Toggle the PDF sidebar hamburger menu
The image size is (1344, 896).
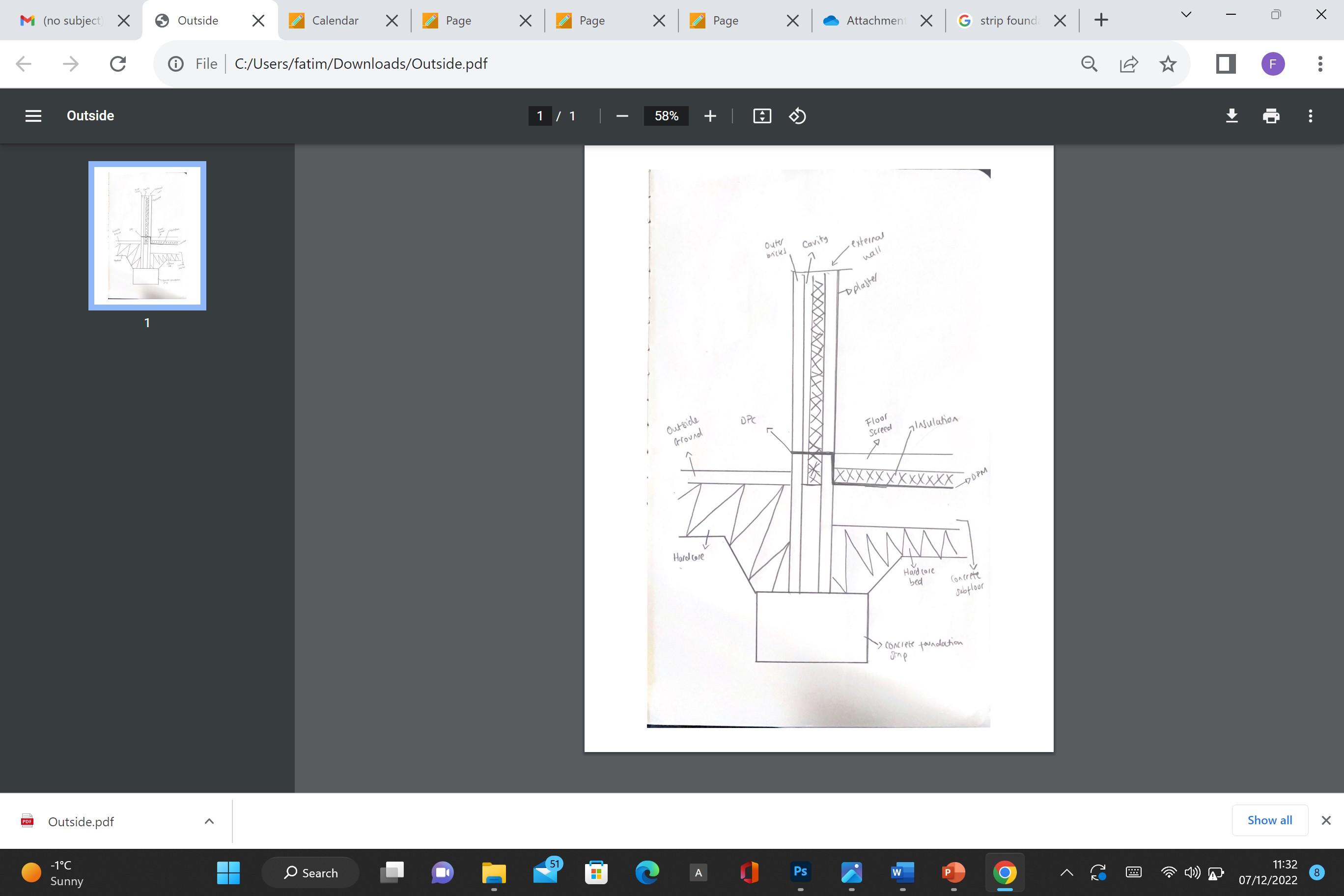pos(33,116)
